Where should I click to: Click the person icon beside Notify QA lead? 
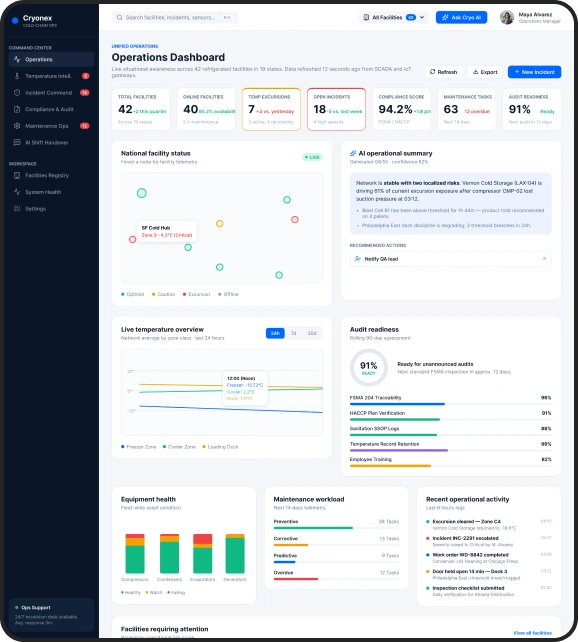tap(357, 259)
